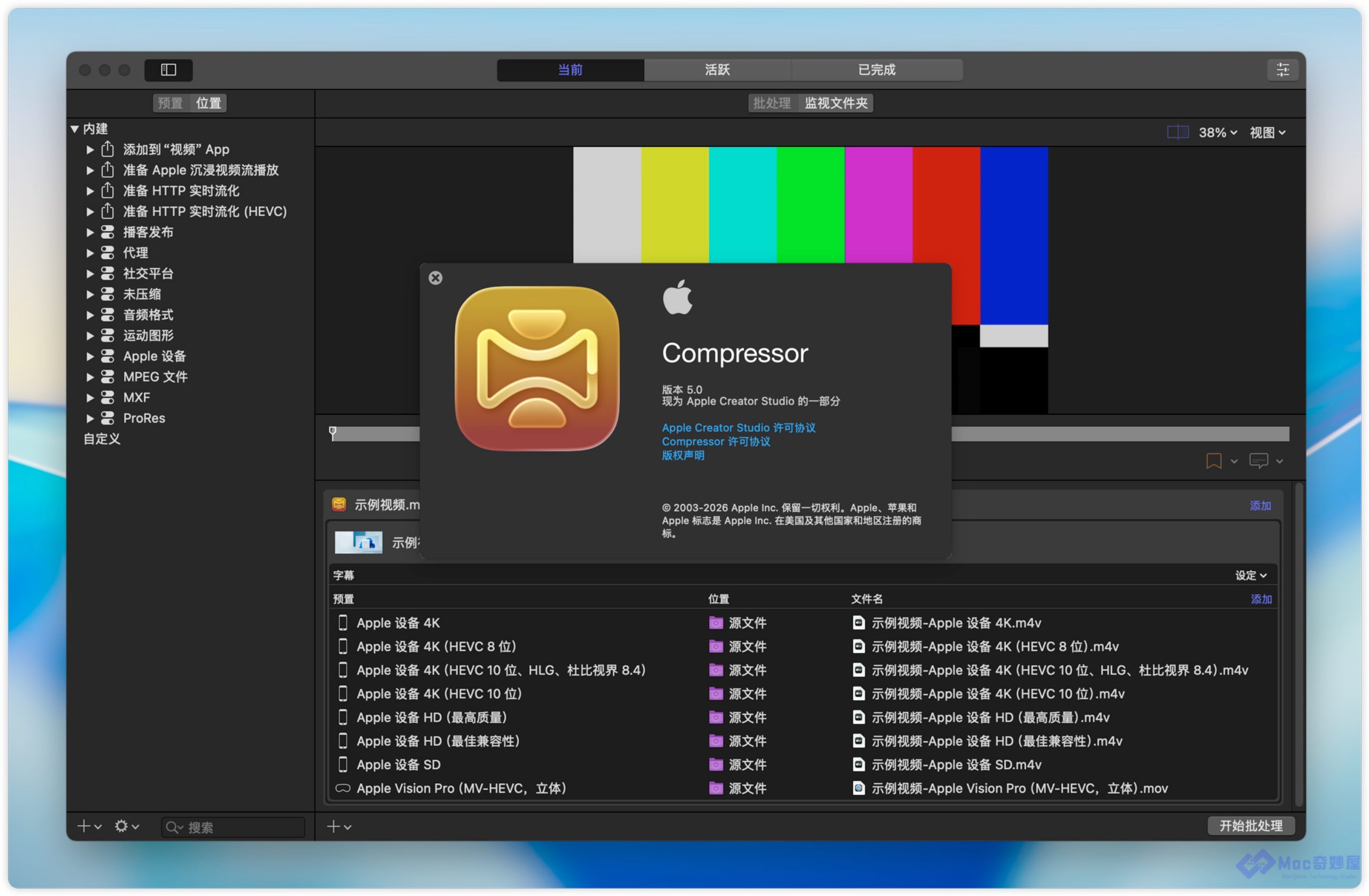Toggle the sidebar panel button
1369x896 pixels.
click(x=168, y=69)
